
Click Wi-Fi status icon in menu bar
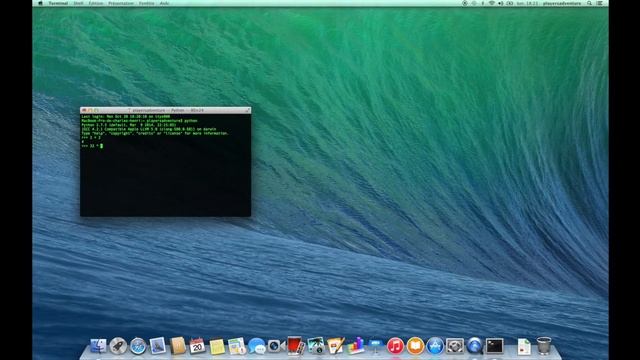(492, 3)
